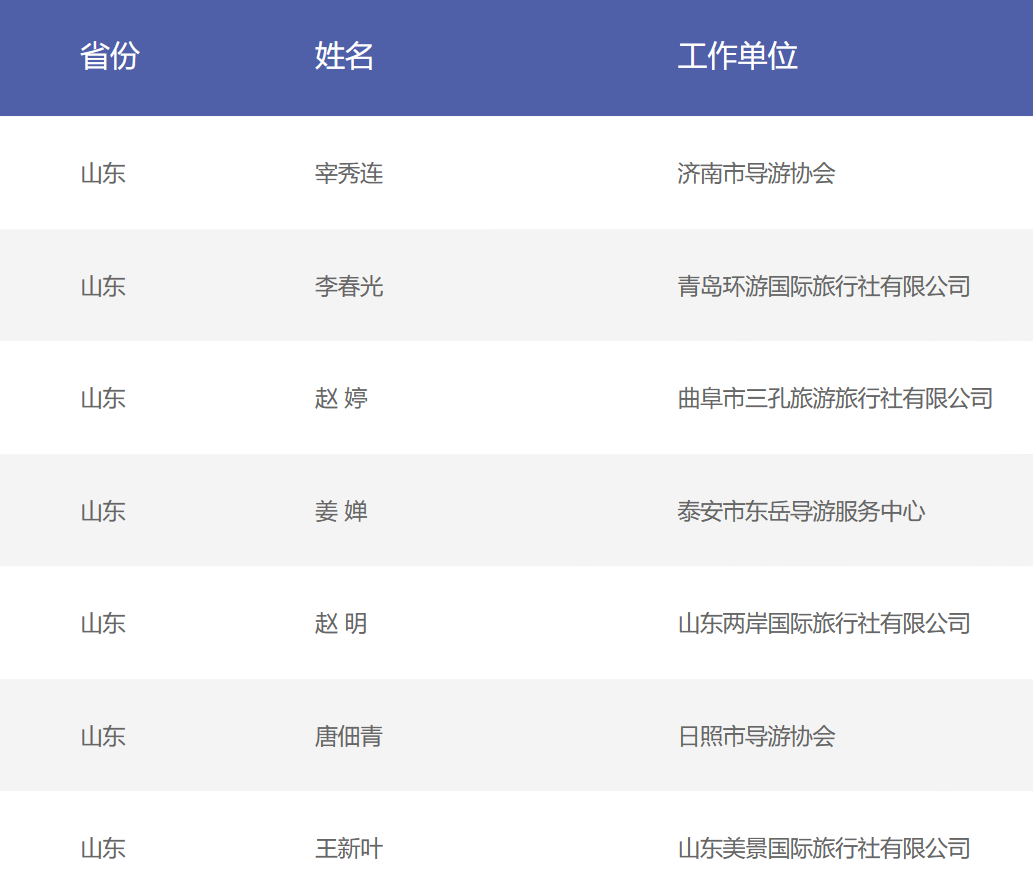This screenshot has width=1033, height=893.
Task: Select the name 宰秀连
Action: pos(349,174)
